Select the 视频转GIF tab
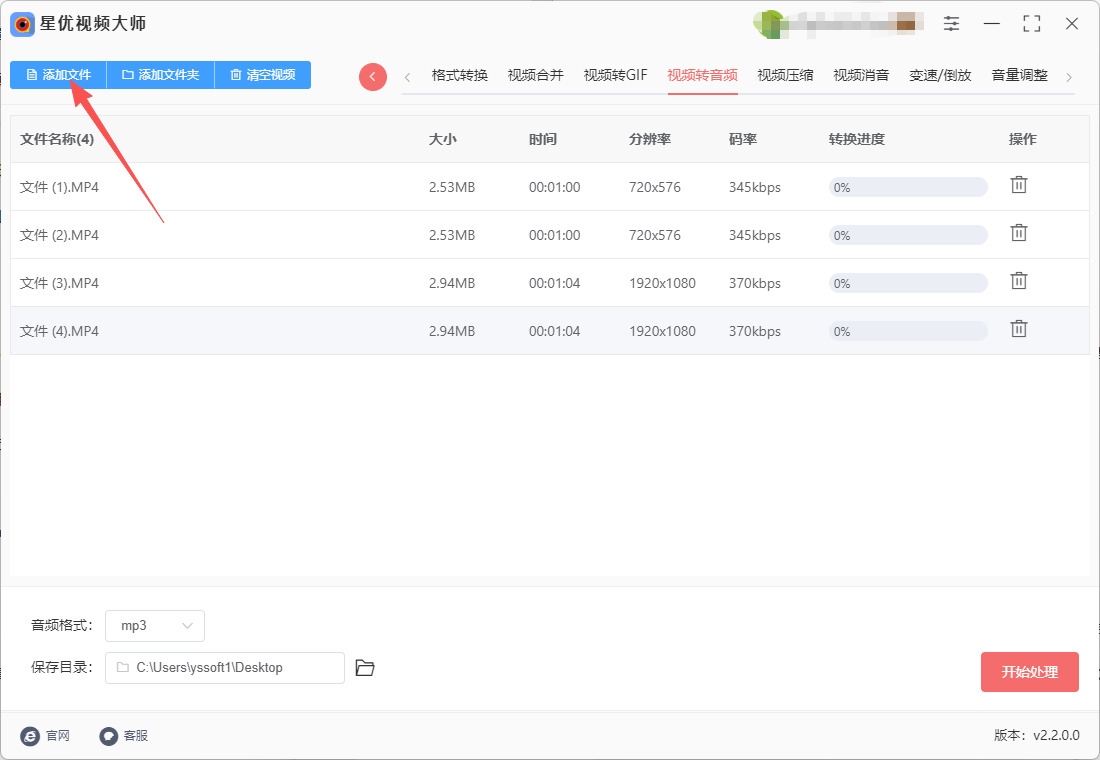This screenshot has height=760, width=1100. pos(615,75)
